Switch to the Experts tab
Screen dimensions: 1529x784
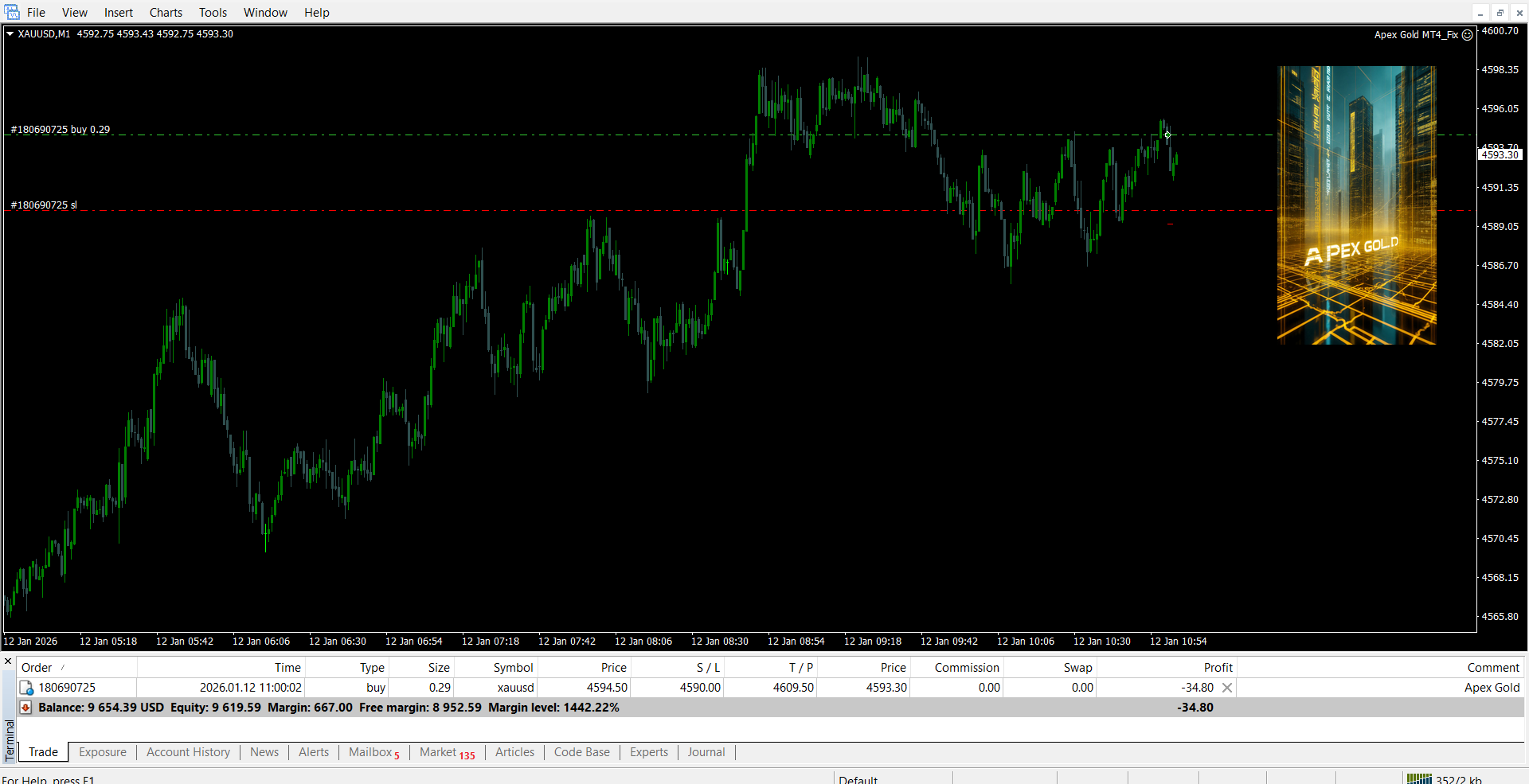point(648,752)
